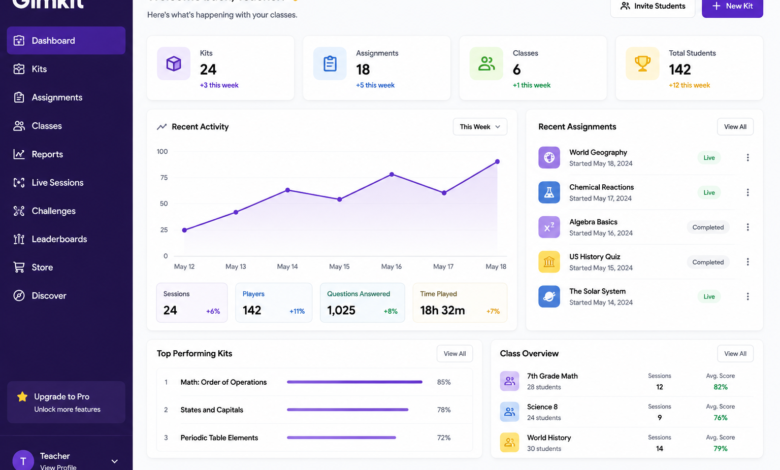The image size is (780, 470).
Task: Click the Time Played stat card
Action: click(460, 303)
